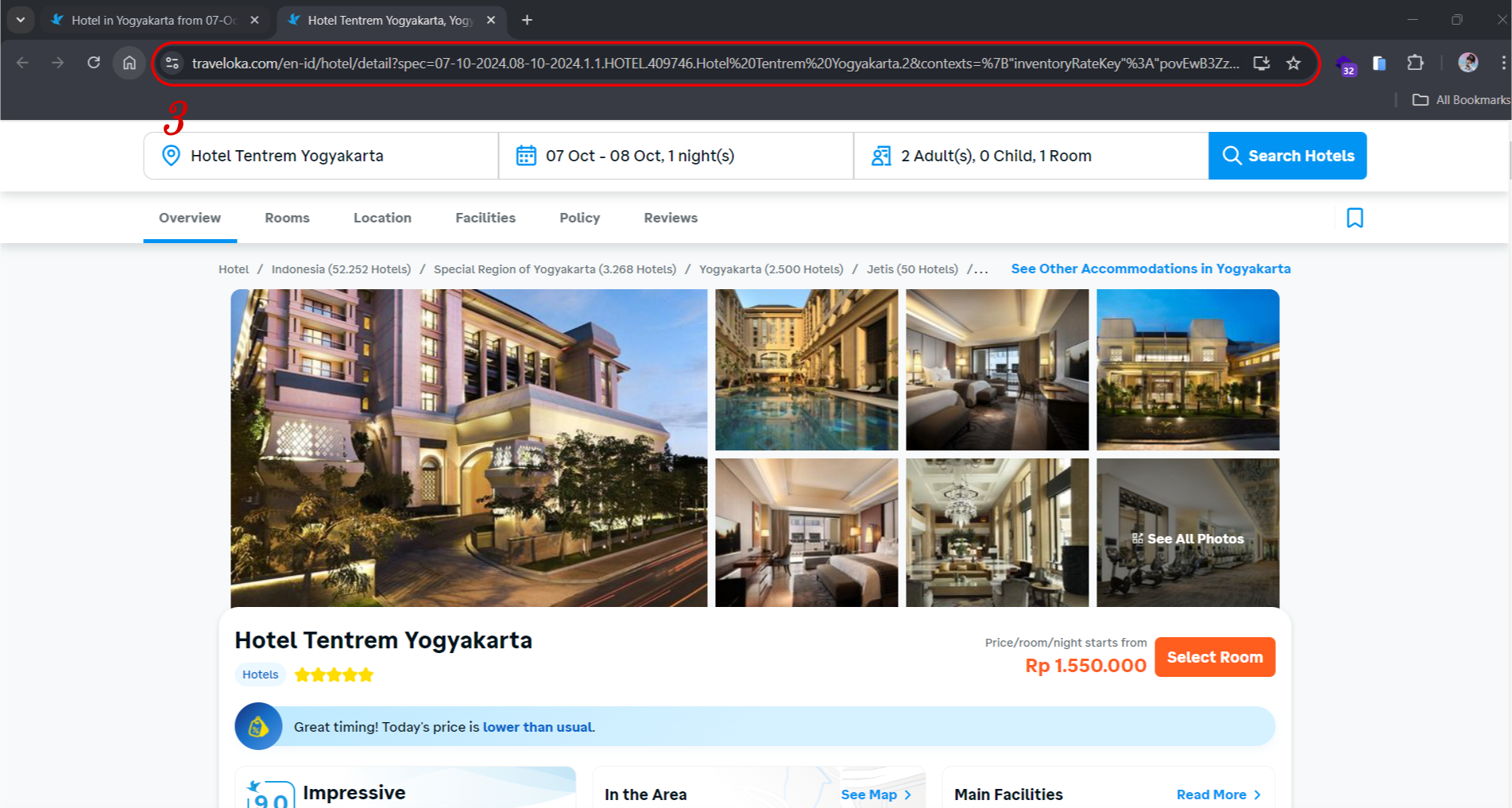Click the lower than usual link
The image size is (1512, 808).
pyautogui.click(x=537, y=727)
